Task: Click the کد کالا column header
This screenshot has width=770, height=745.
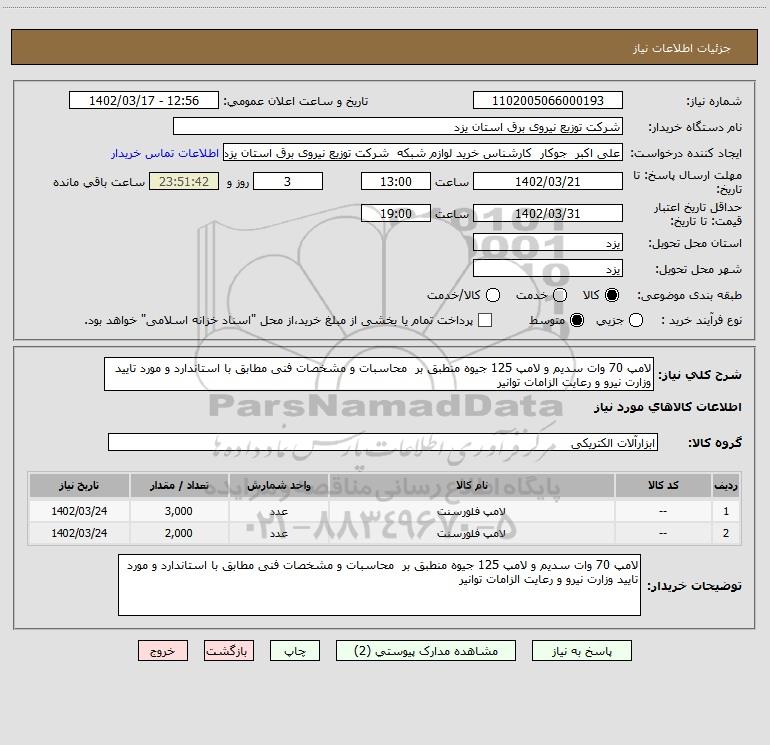Action: point(663,485)
